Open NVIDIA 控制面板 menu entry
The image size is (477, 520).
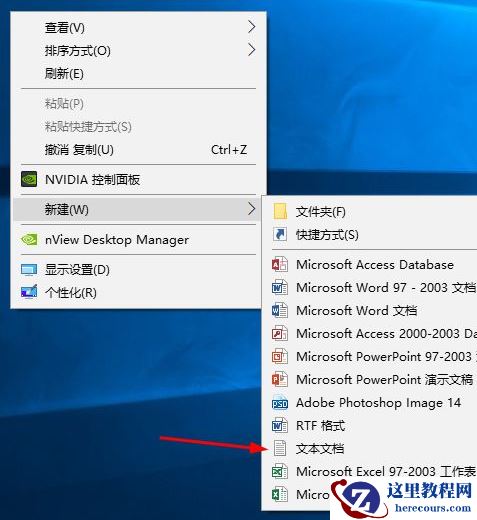click(x=138, y=180)
